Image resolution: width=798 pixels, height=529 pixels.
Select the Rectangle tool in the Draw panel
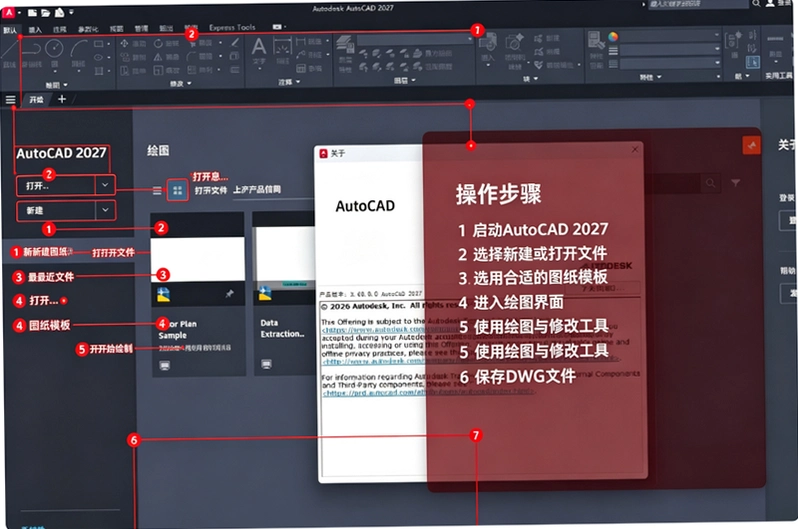(99, 44)
